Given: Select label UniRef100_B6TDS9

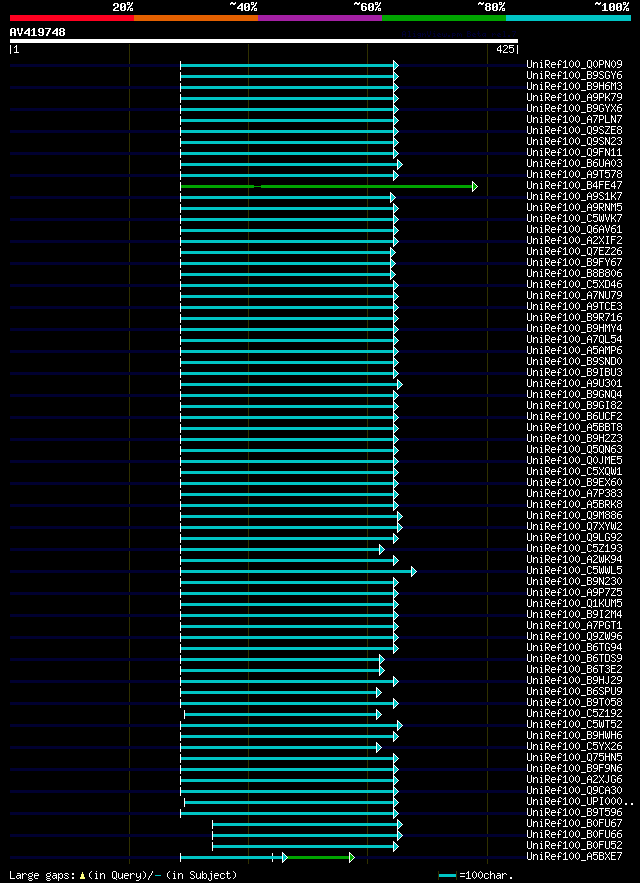Looking at the screenshot, I should (x=575, y=659).
